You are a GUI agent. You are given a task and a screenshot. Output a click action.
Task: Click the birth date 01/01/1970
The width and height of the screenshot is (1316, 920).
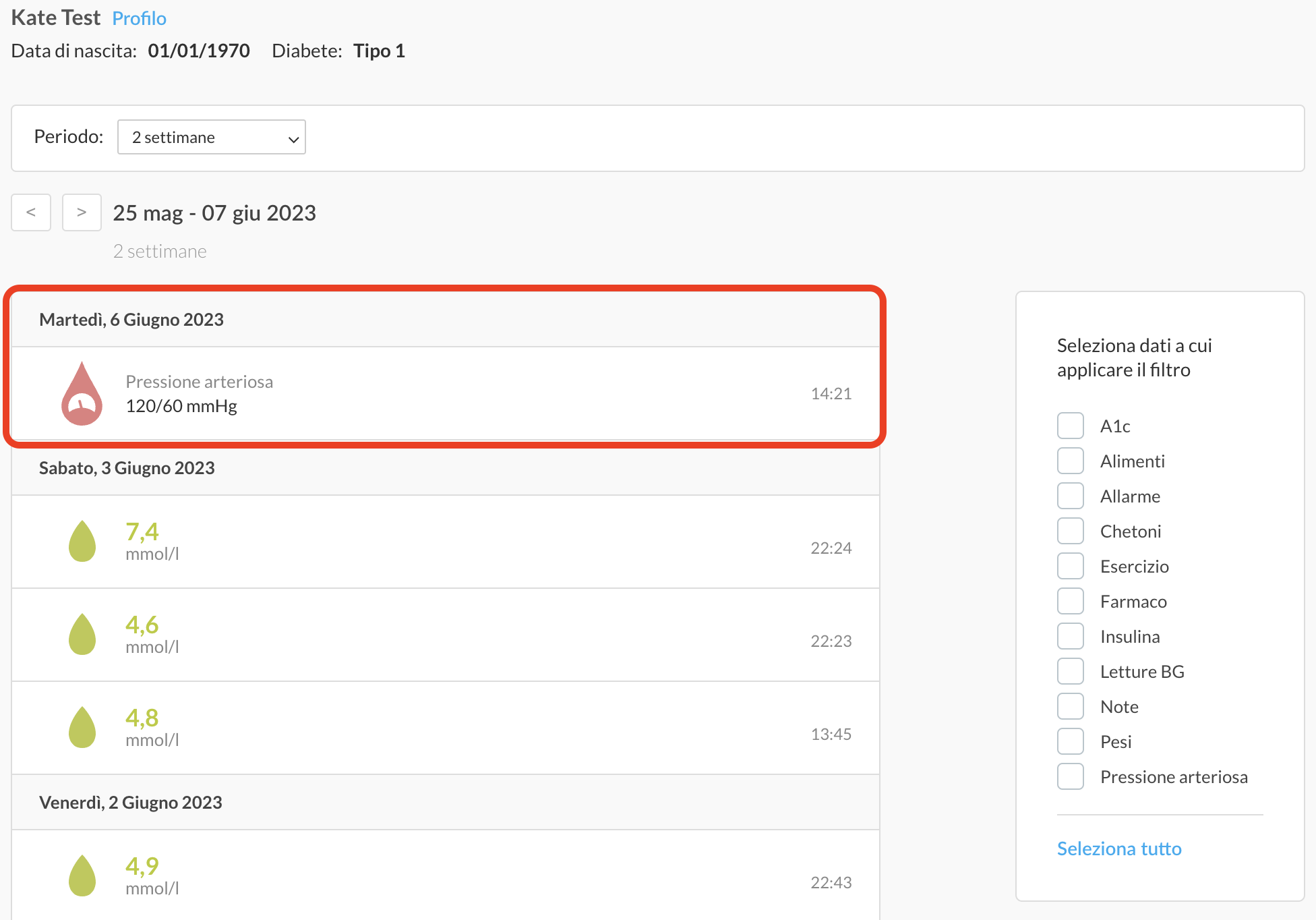pos(199,51)
